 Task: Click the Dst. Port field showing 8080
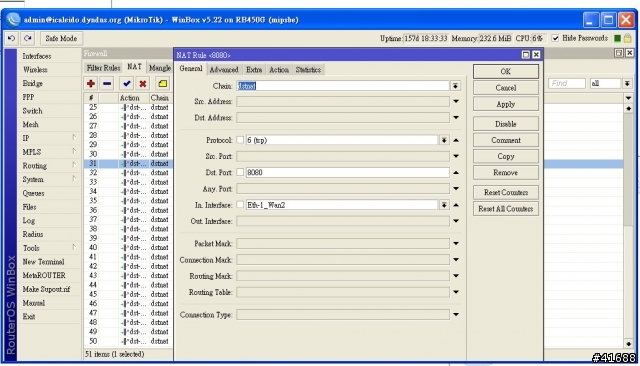[x=347, y=172]
